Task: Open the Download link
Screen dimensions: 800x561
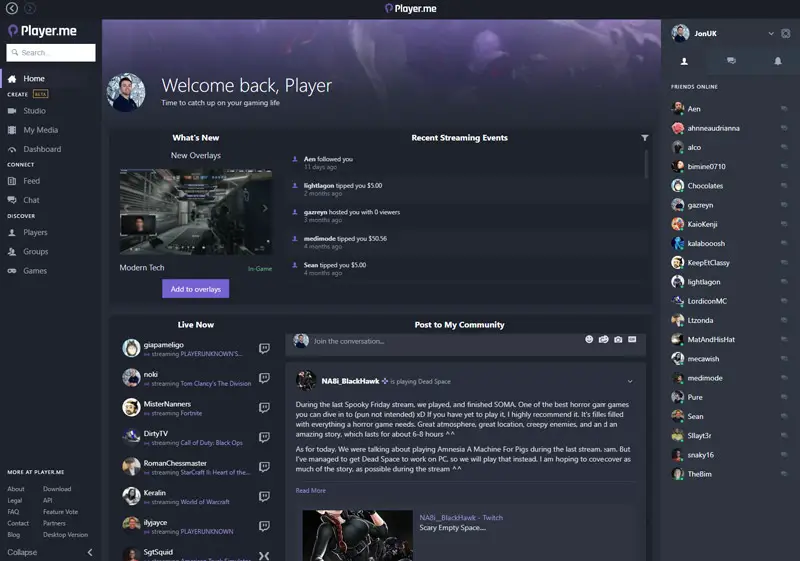Action: coord(57,489)
